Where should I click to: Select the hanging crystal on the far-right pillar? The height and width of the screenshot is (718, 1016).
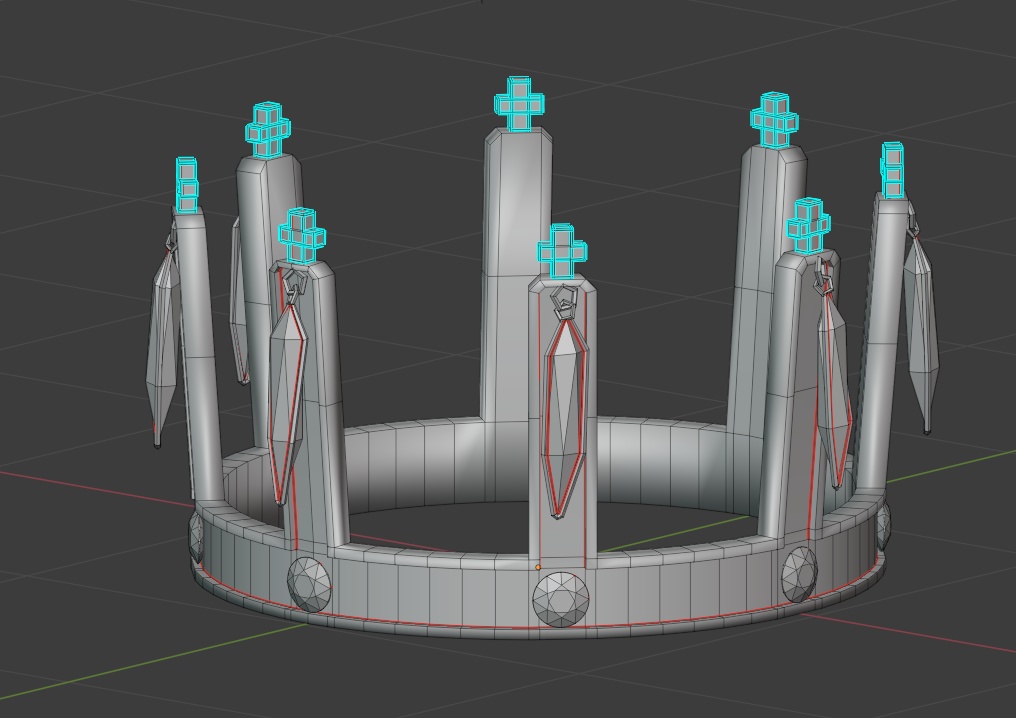921,334
